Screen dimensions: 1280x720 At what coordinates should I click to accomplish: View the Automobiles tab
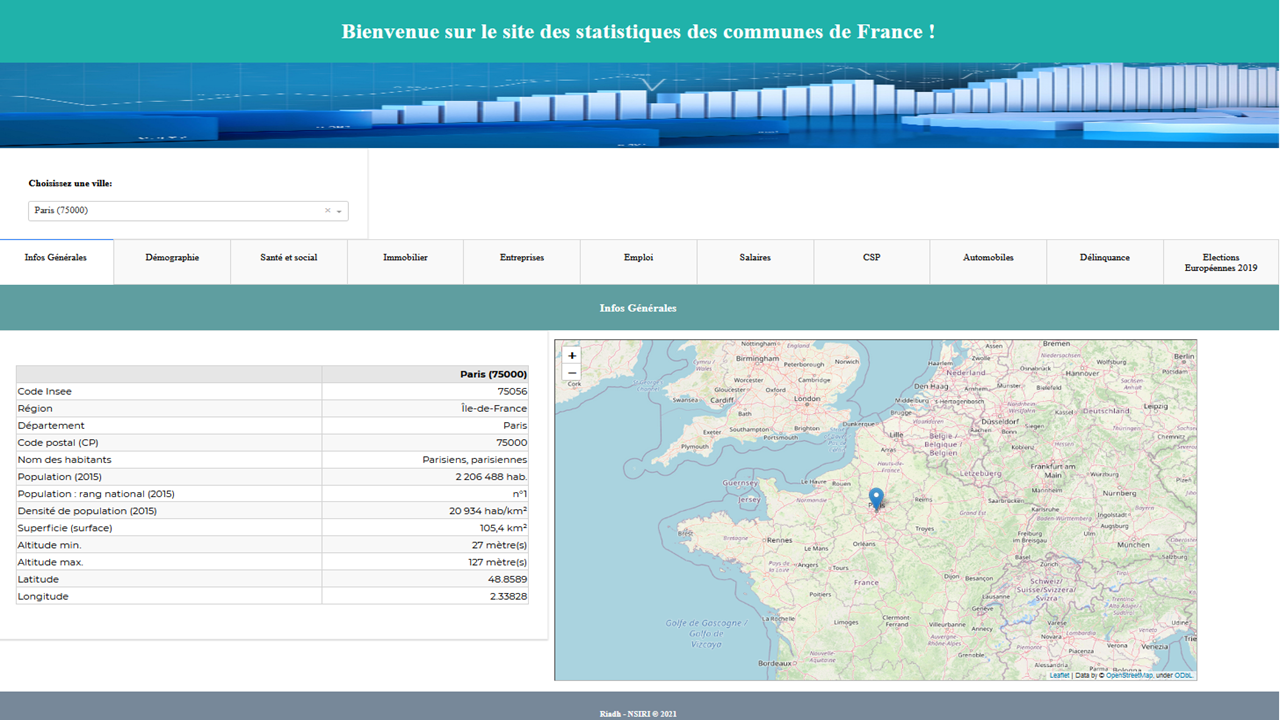pyautogui.click(x=988, y=258)
